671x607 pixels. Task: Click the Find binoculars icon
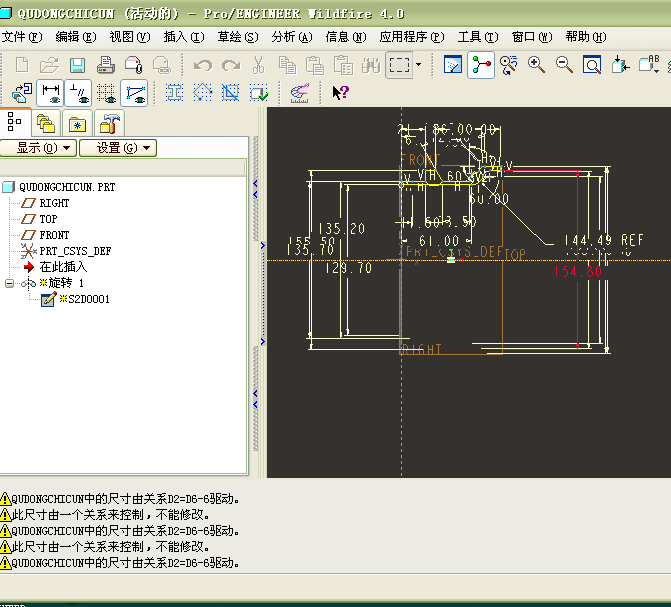(371, 65)
